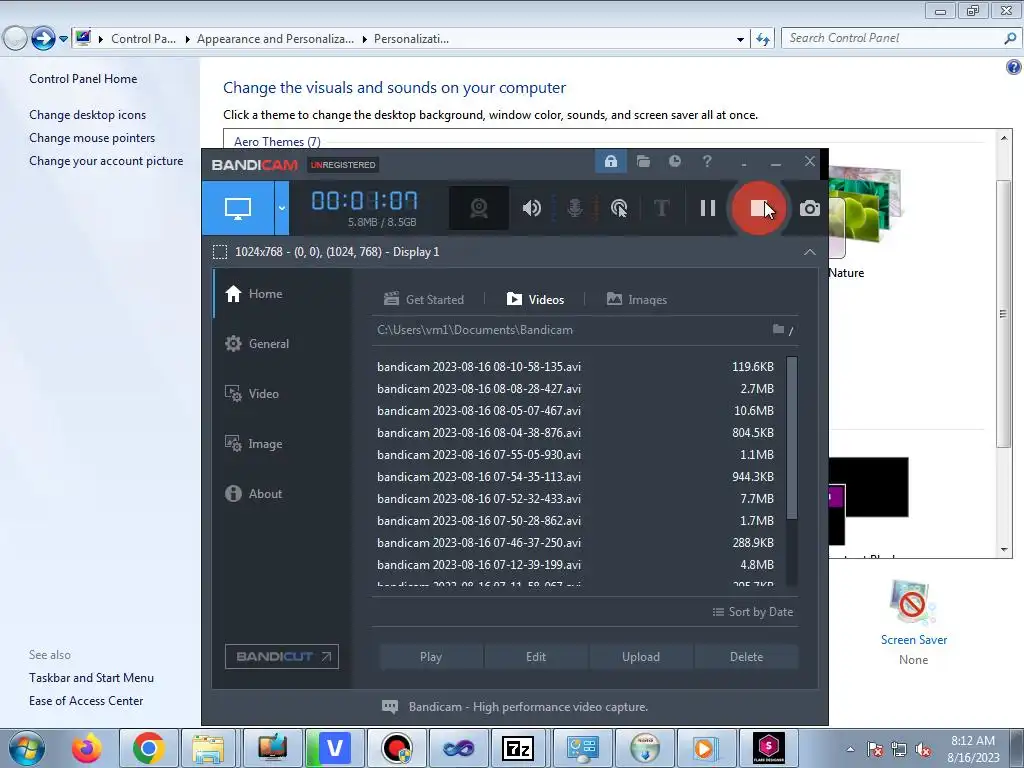The width and height of the screenshot is (1024, 768).
Task: Take a screenshot with the camera icon
Action: (x=810, y=208)
